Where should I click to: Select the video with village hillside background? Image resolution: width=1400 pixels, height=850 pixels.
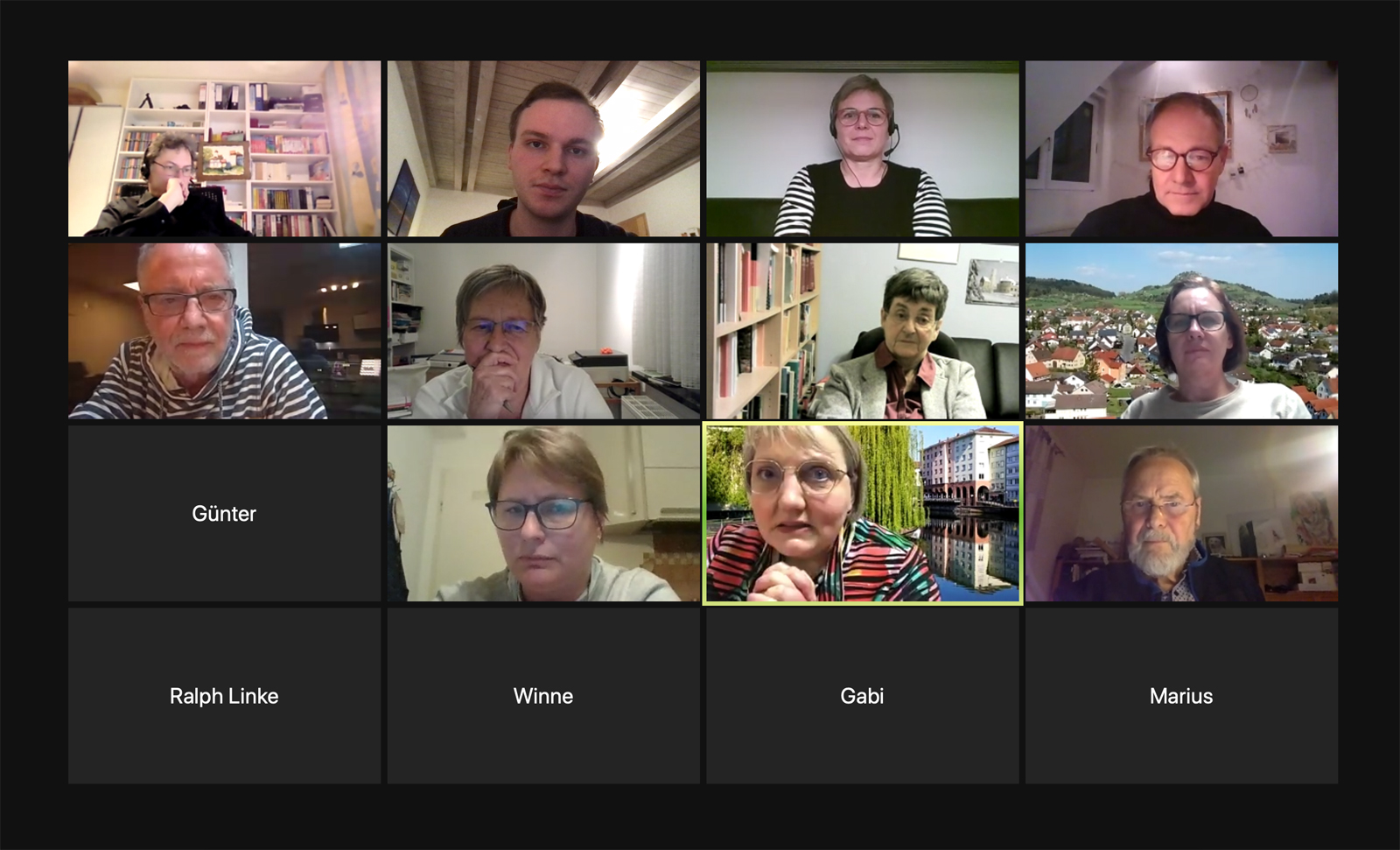1181,331
